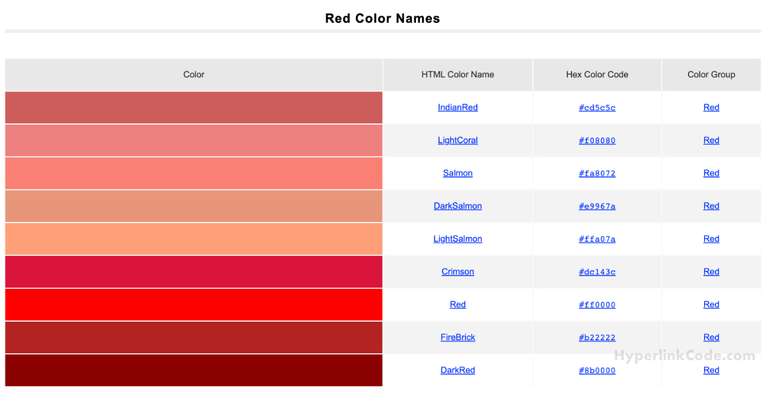Click the LightSalmon color swatch
The width and height of the screenshot is (768, 401).
pyautogui.click(x=193, y=238)
